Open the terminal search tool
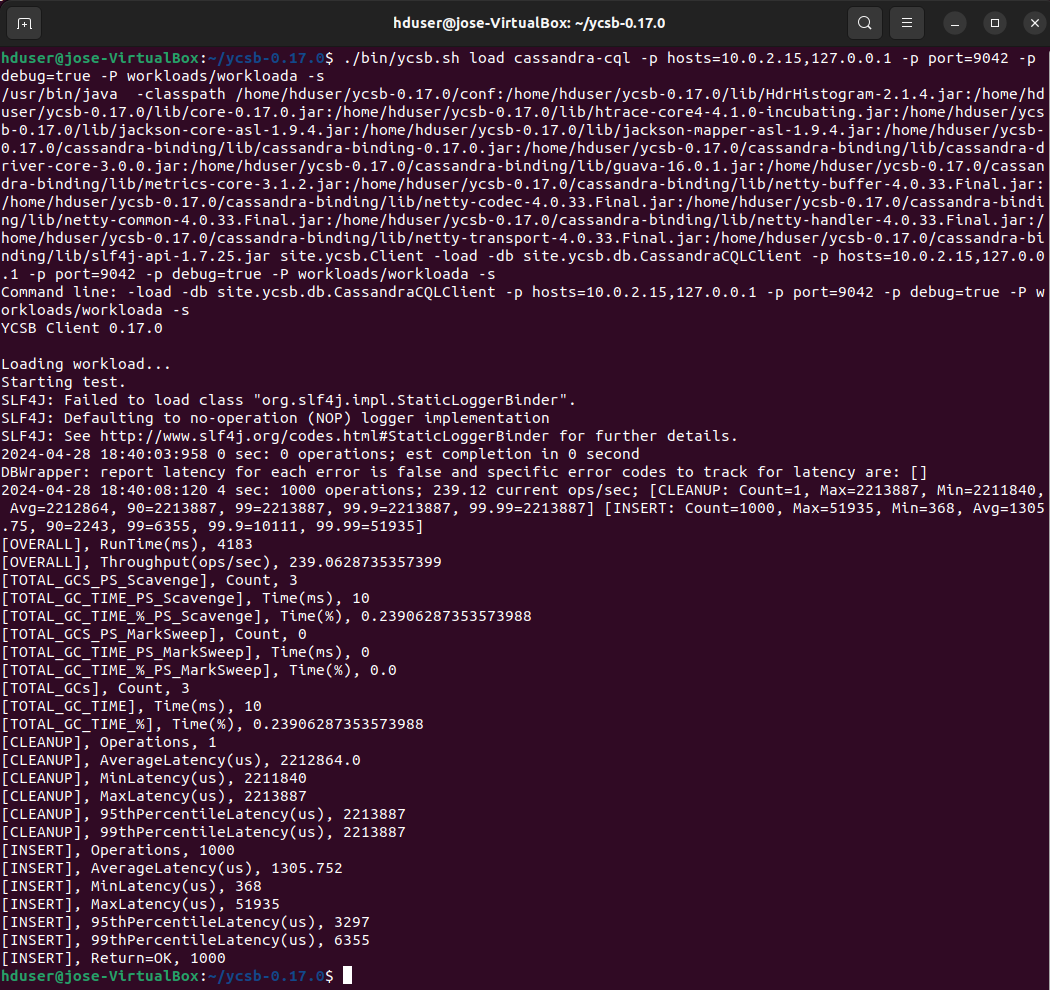The image size is (1050, 990). [865, 23]
